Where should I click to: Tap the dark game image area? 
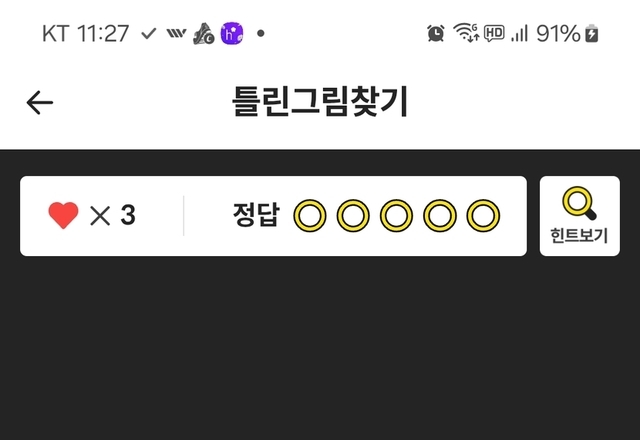[x=320, y=349]
